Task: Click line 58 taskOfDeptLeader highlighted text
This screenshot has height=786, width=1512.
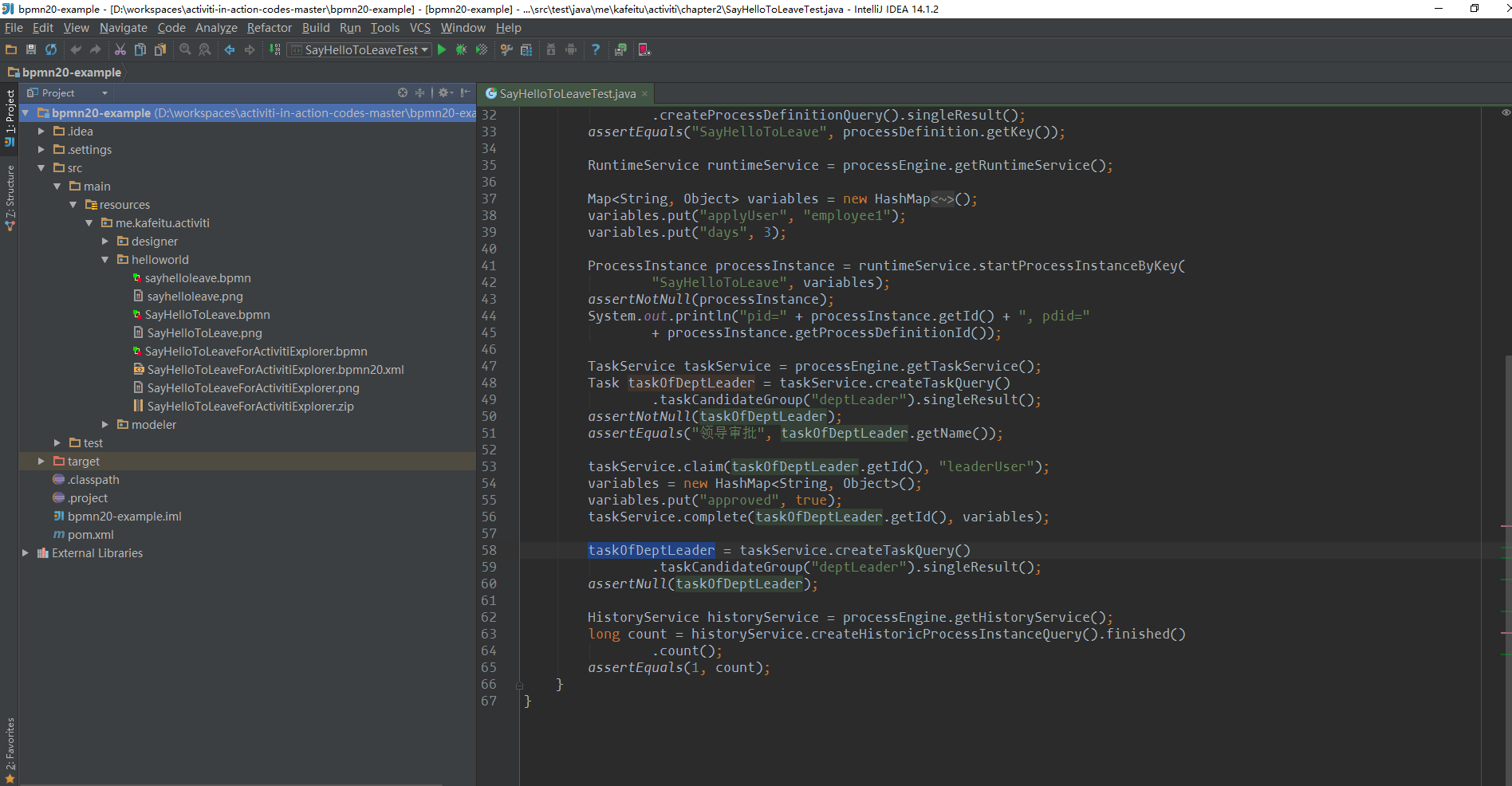Action: (652, 550)
